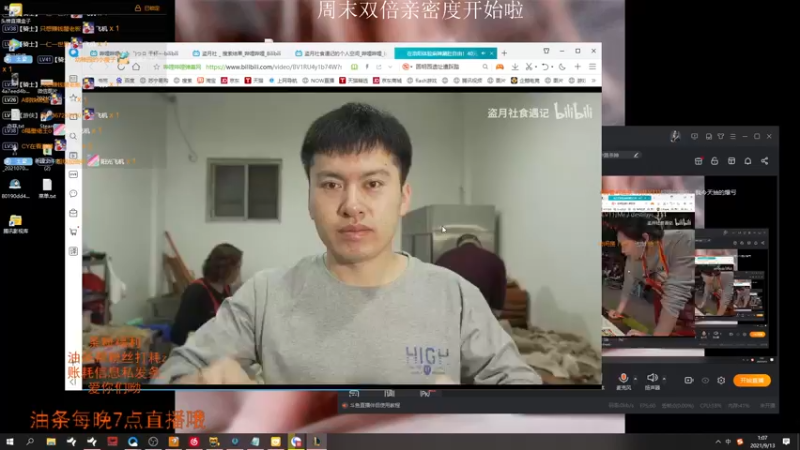Open the notification bell in streaming app
The height and width of the screenshot is (450, 800).
coord(748,161)
